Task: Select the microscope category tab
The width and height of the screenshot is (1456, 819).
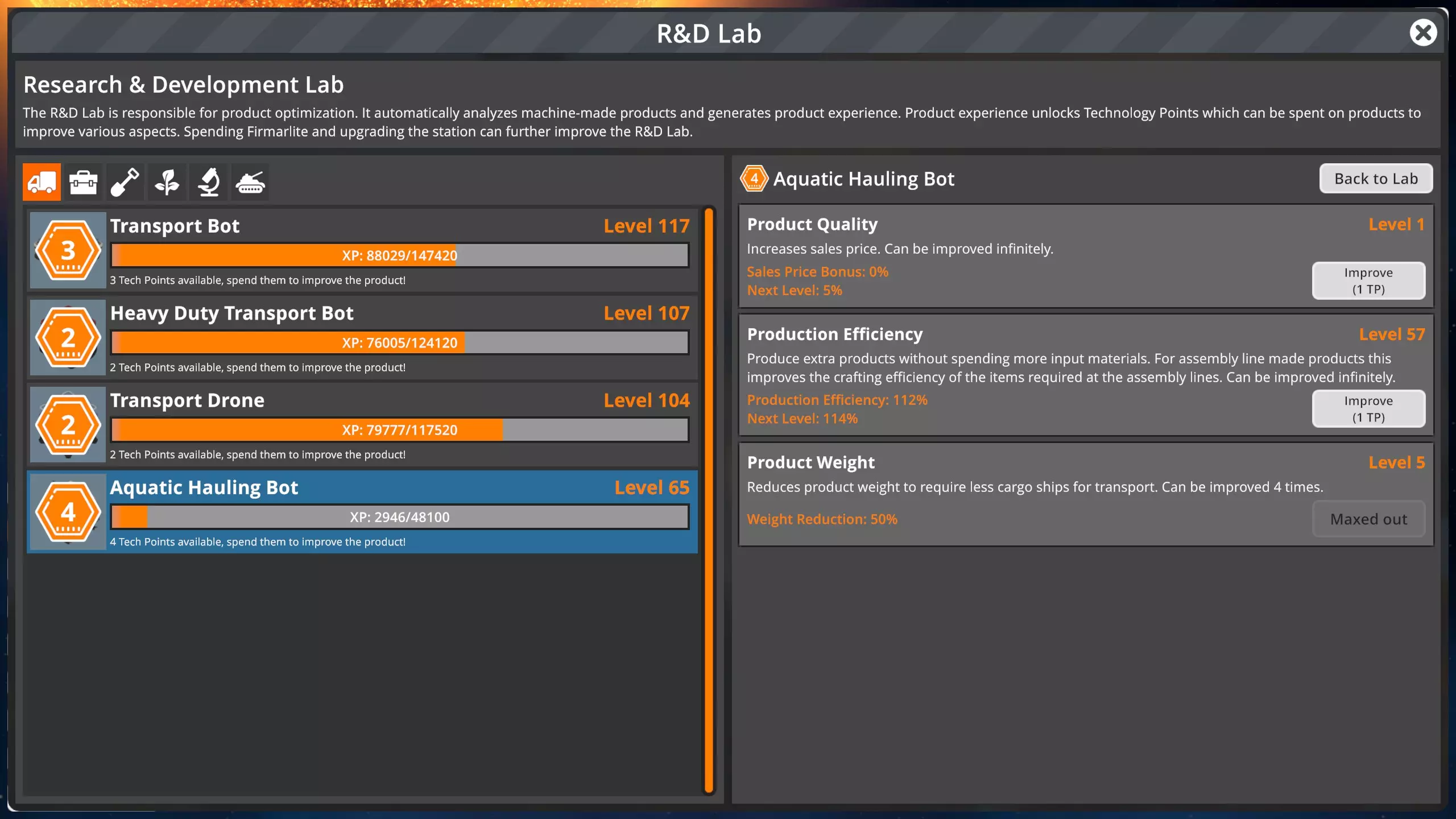Action: (x=209, y=182)
